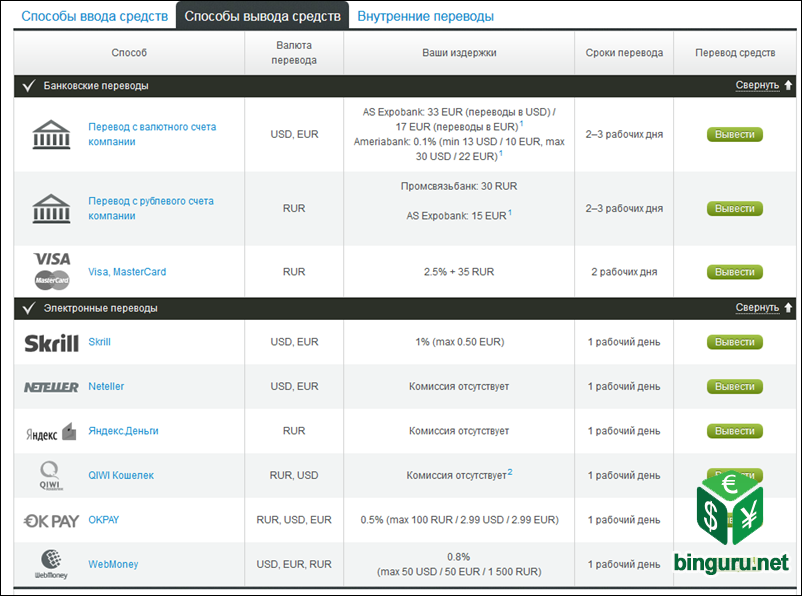
Task: Click the bank icon for currency account transfer
Action: point(51,135)
